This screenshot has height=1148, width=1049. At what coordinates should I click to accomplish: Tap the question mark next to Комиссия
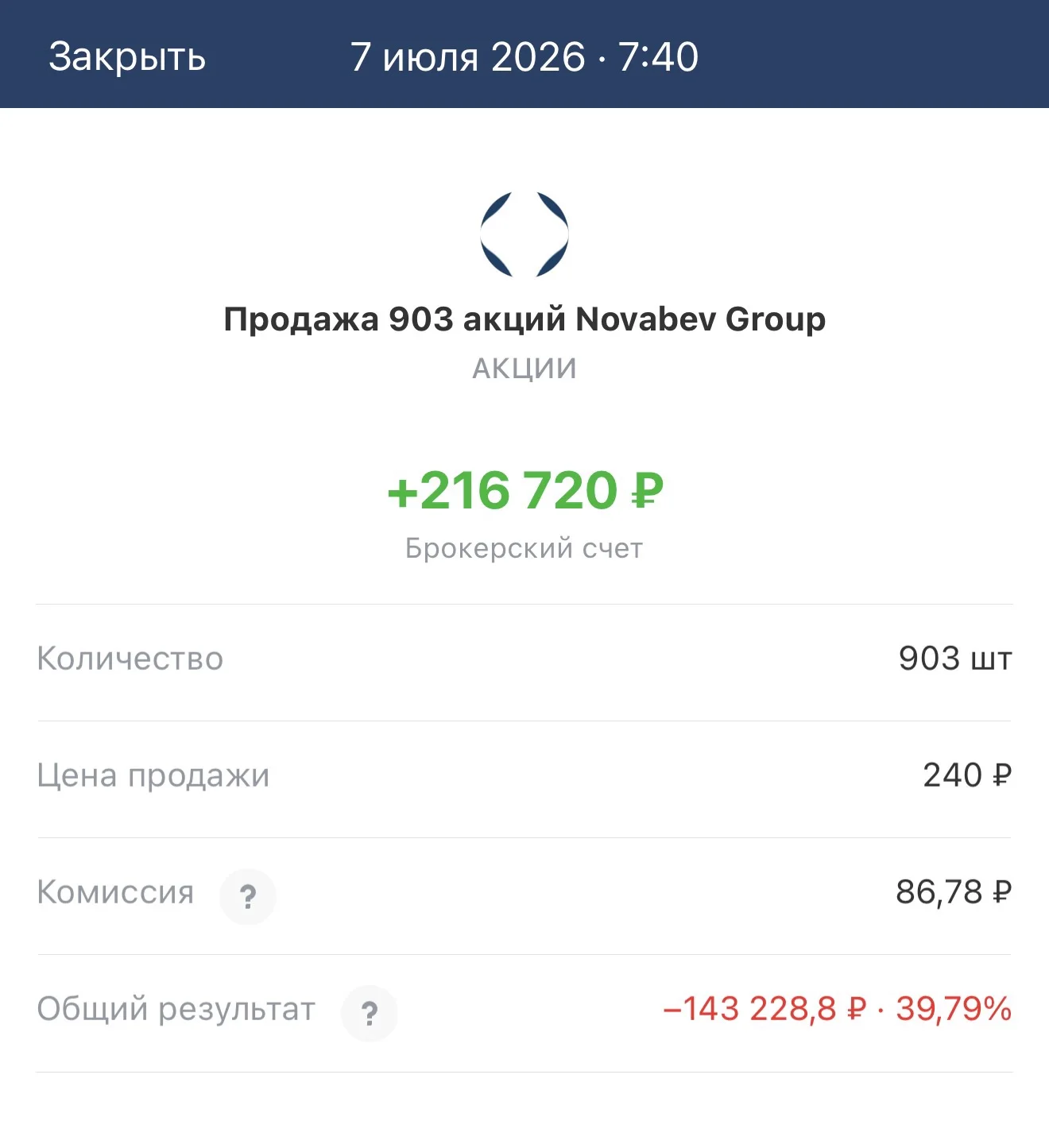[x=248, y=897]
